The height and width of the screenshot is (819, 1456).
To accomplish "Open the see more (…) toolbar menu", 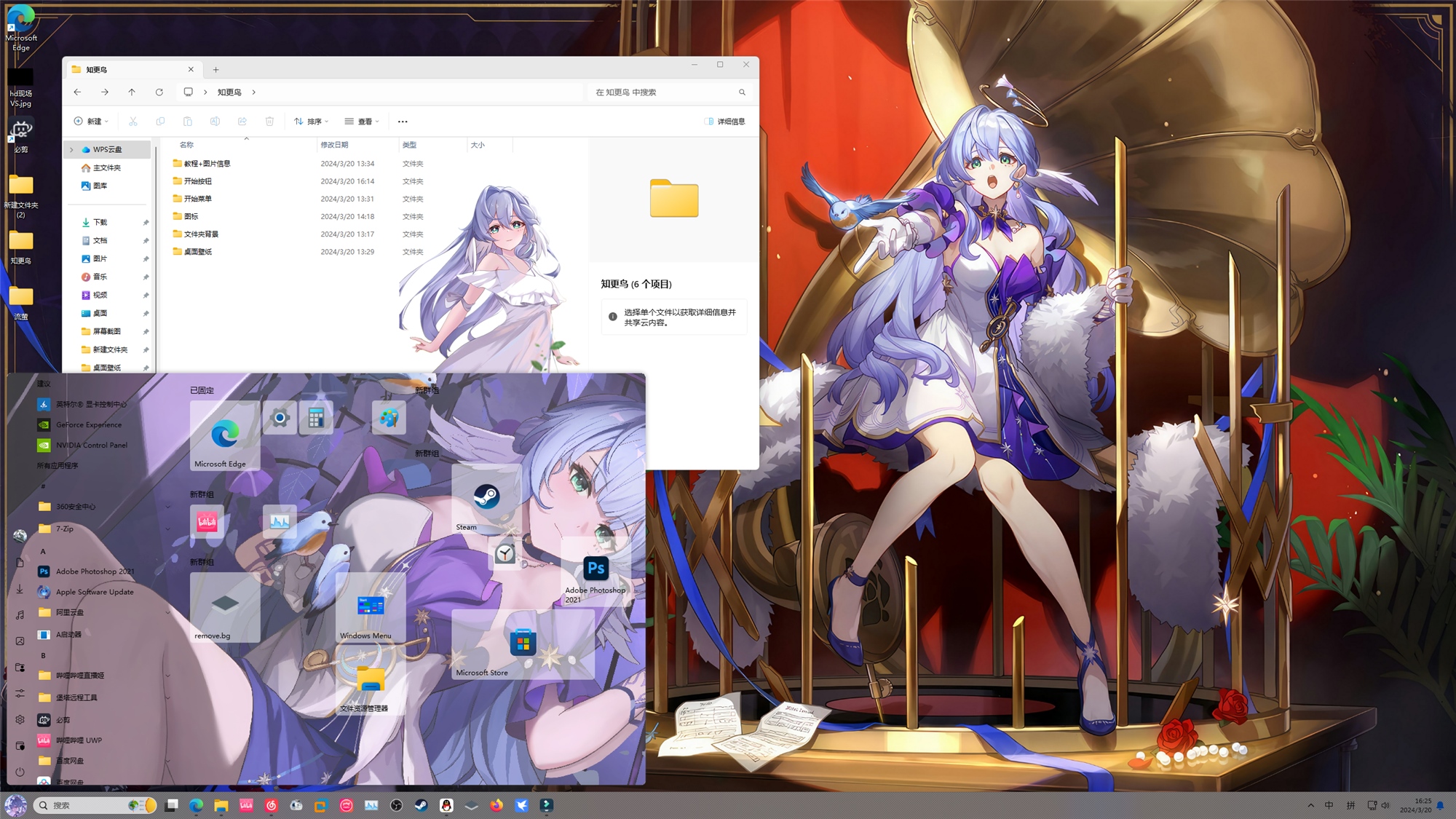I will [403, 122].
